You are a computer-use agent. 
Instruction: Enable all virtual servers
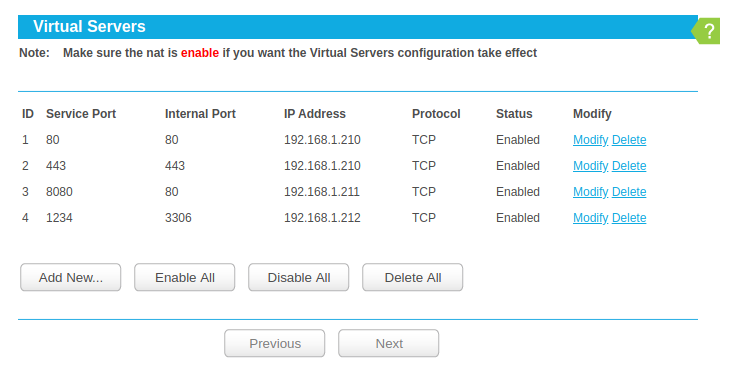click(185, 277)
